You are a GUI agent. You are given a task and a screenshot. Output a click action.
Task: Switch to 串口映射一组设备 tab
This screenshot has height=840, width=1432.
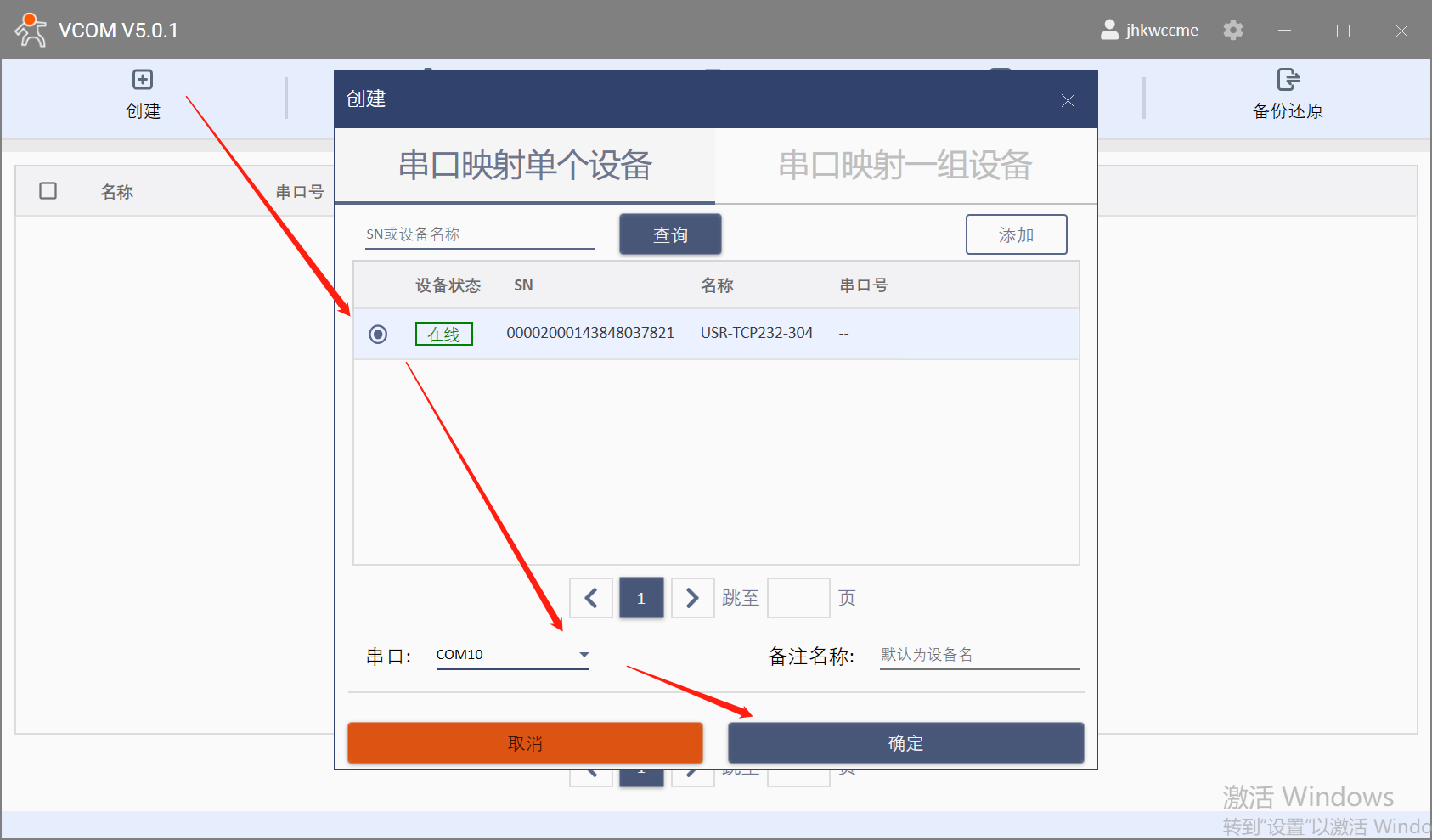(905, 166)
